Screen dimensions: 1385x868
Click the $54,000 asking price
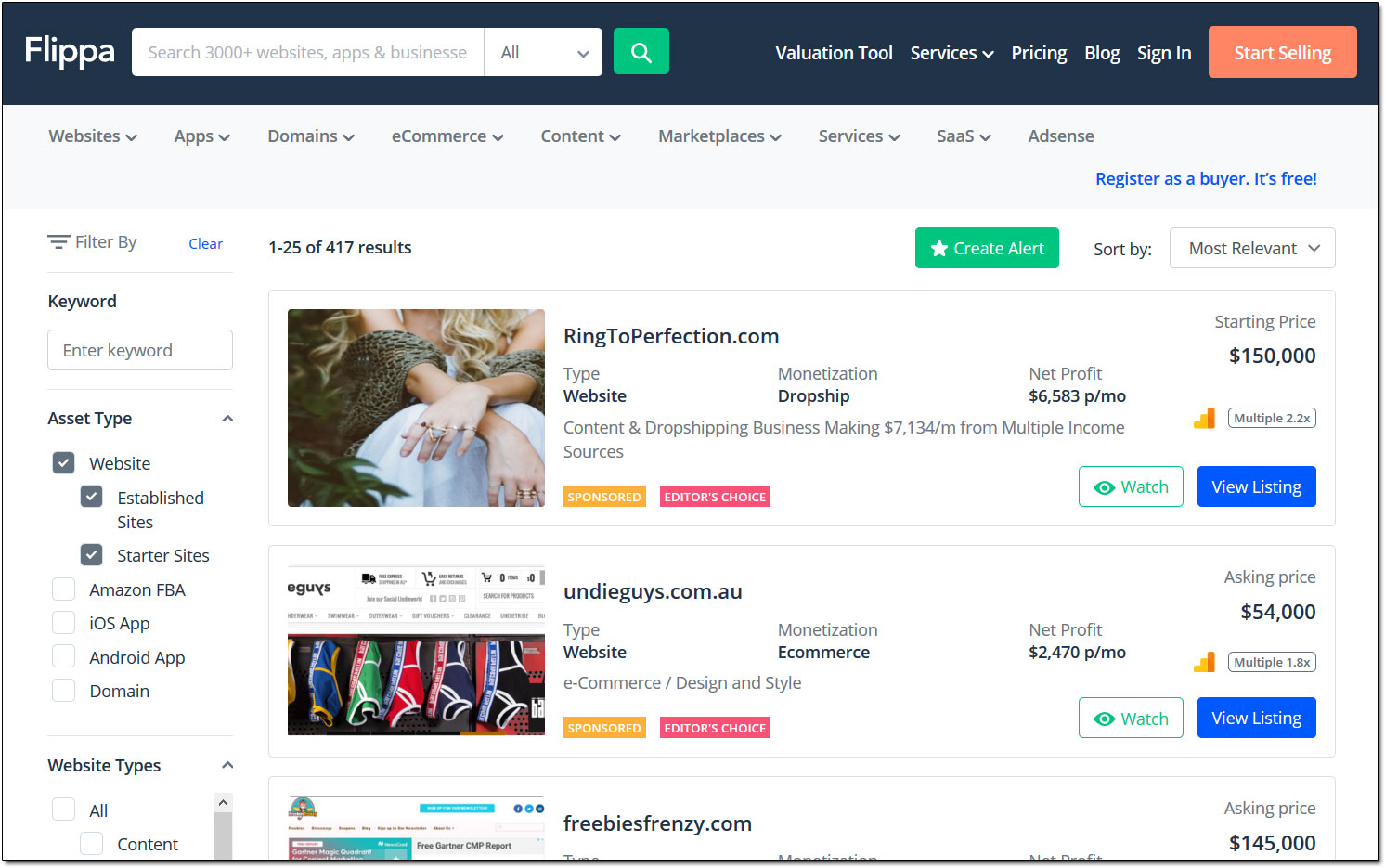pyautogui.click(x=1278, y=612)
